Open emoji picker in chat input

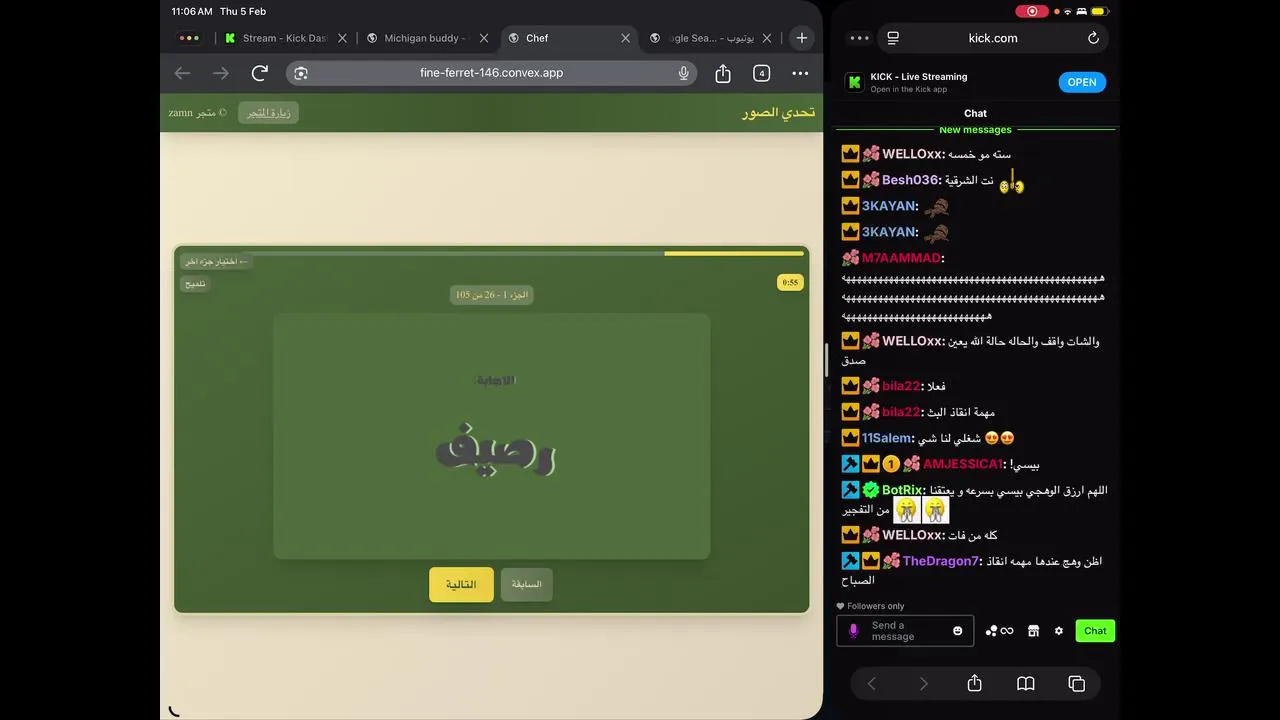pyautogui.click(x=957, y=631)
